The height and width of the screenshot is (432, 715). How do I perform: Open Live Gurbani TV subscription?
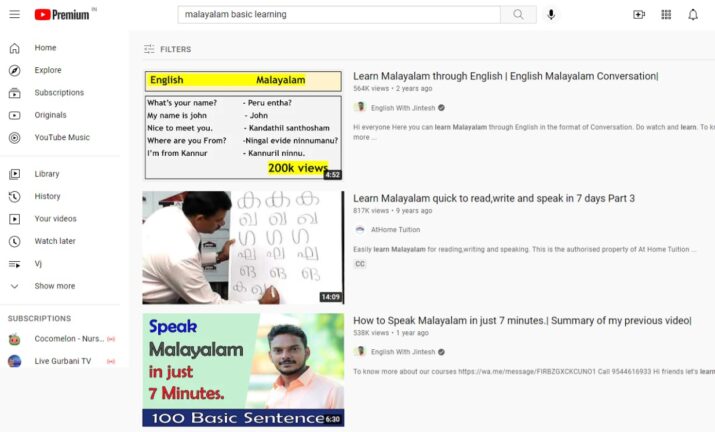[x=63, y=361]
